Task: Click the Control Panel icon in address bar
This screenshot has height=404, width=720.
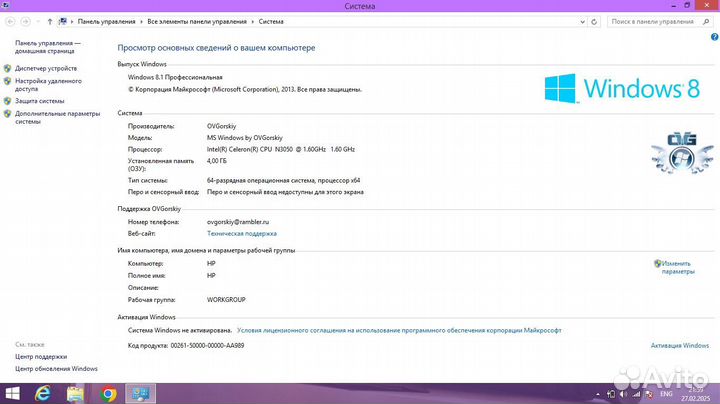Action: (63, 22)
